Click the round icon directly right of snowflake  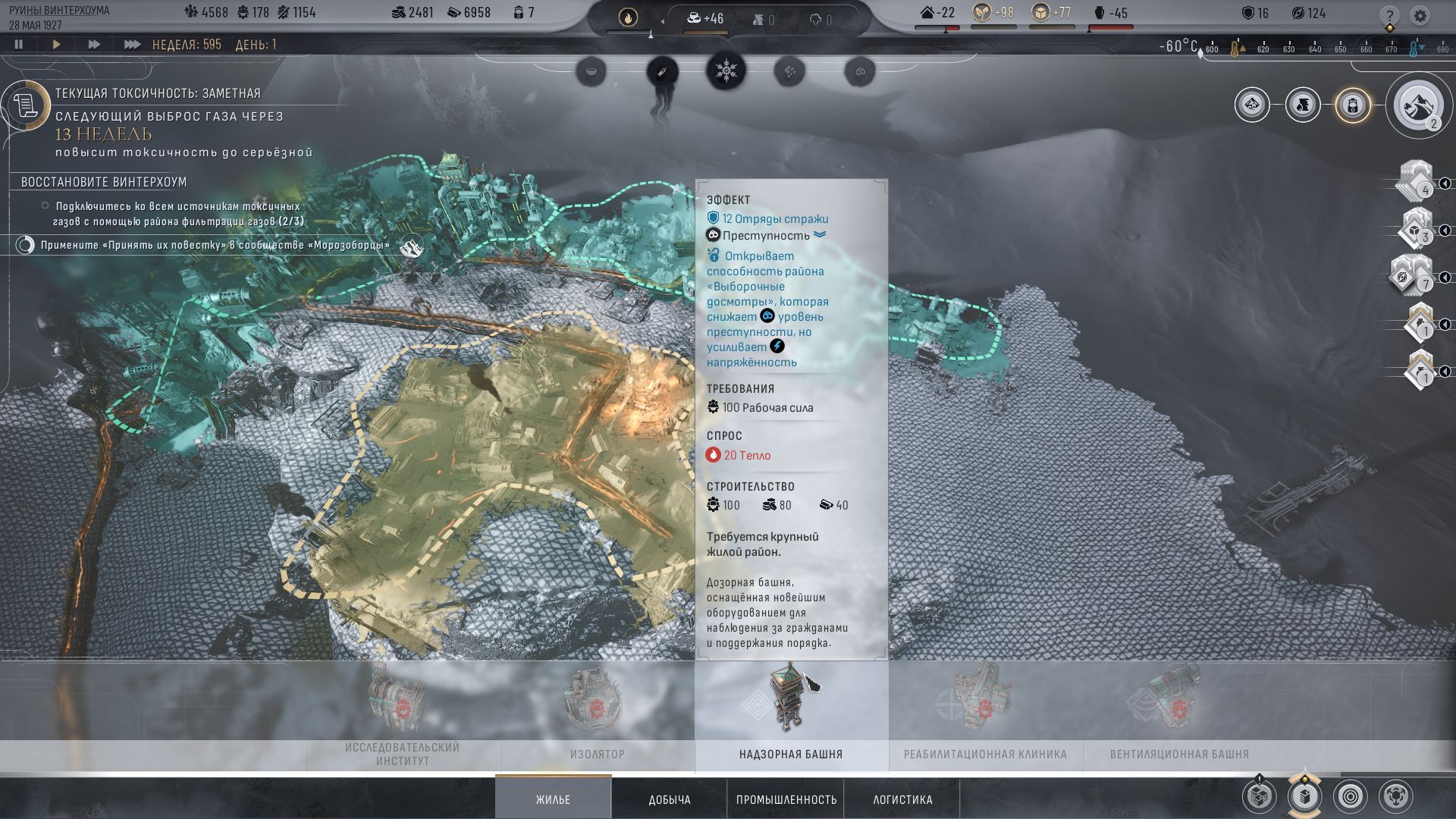point(789,72)
